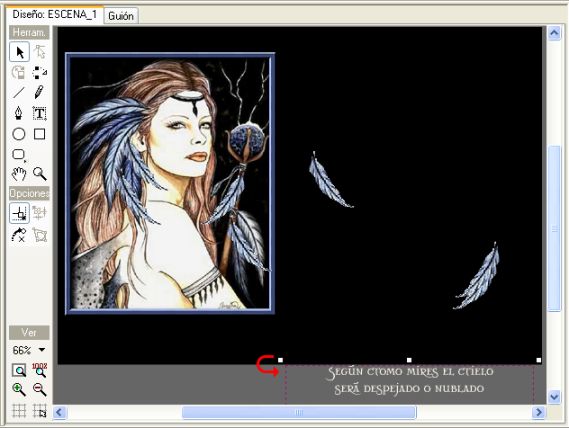Click Fit Scene in Window icon
The width and height of the screenshot is (569, 428).
pos(19,370)
